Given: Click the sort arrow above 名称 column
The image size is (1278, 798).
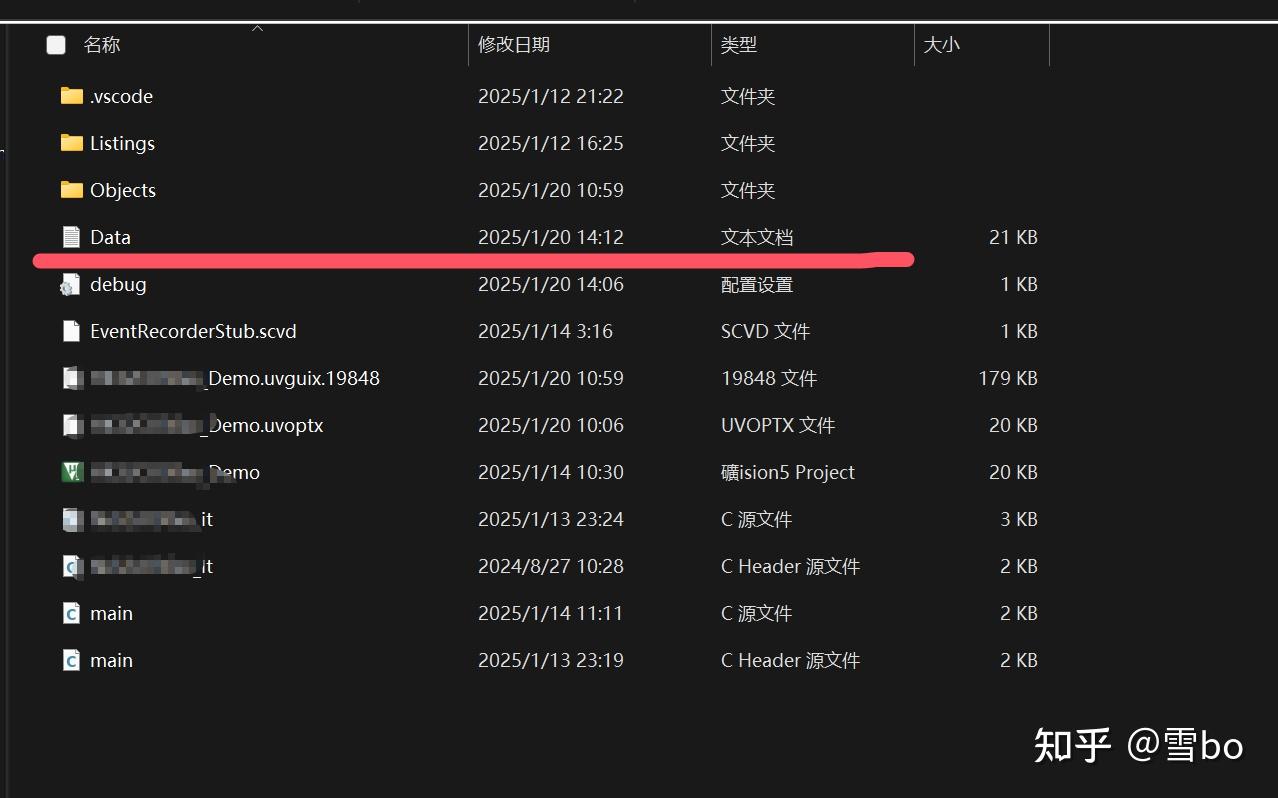Looking at the screenshot, I should pos(257,28).
